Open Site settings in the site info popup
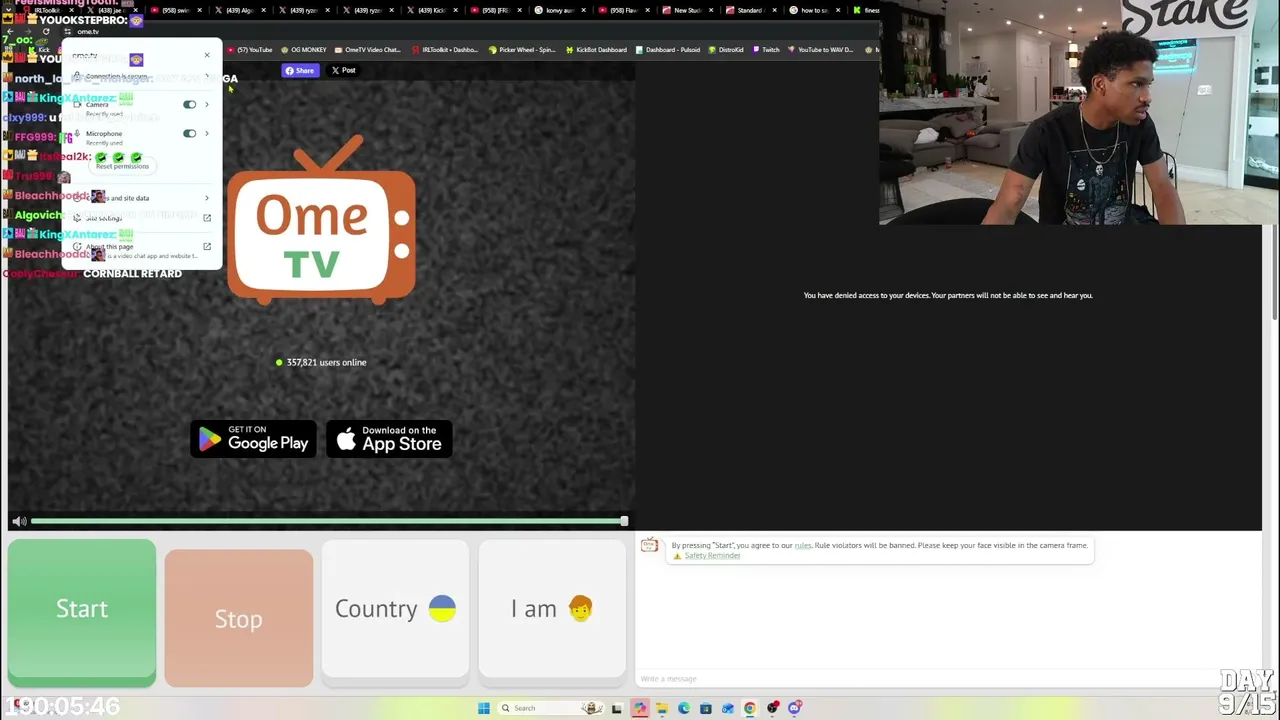The image size is (1280, 720). pos(140,218)
